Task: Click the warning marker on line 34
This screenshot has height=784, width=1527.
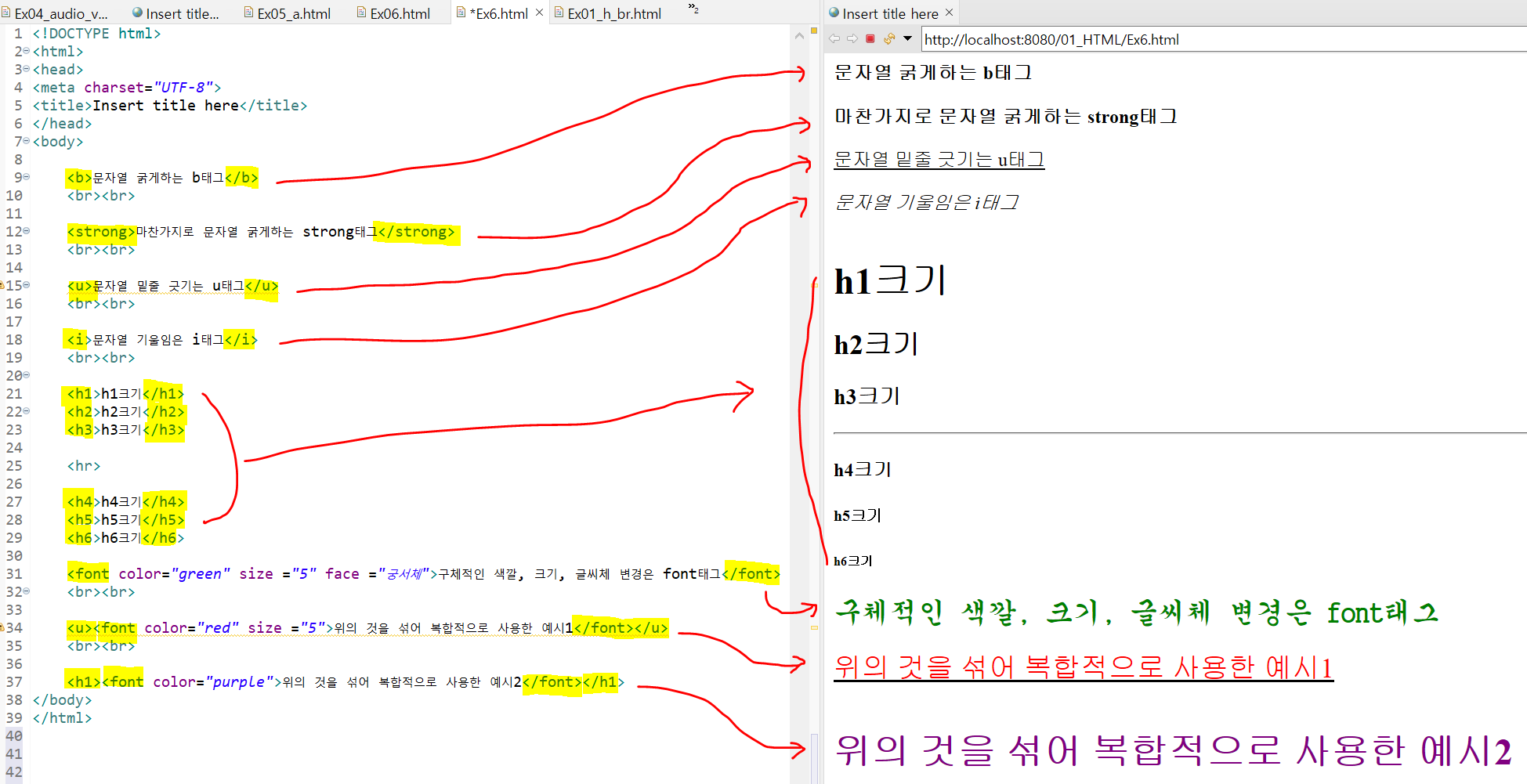Action: [x=2, y=627]
